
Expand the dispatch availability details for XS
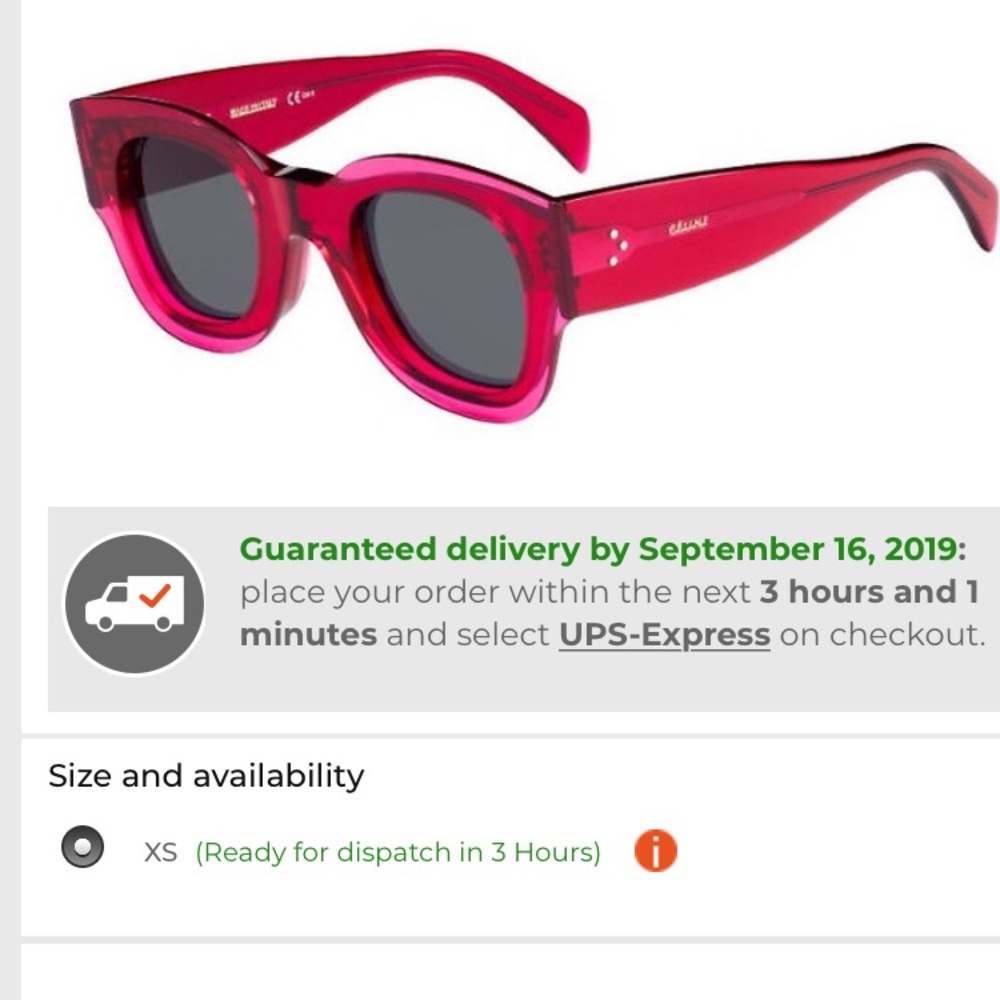658,853
